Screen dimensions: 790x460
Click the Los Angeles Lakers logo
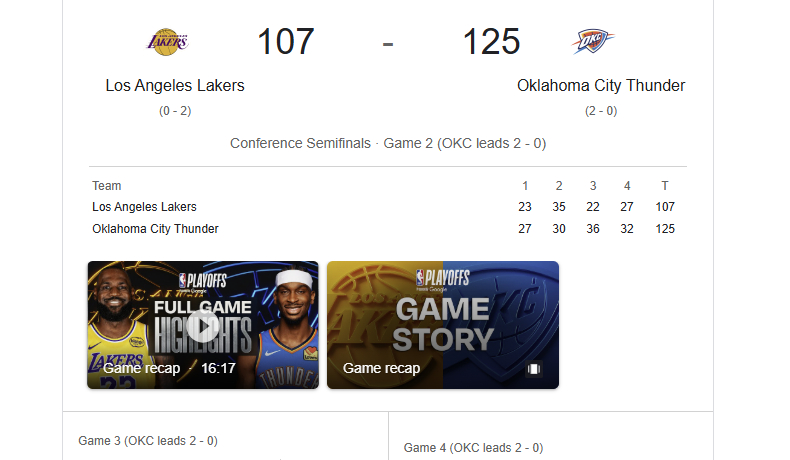click(168, 42)
